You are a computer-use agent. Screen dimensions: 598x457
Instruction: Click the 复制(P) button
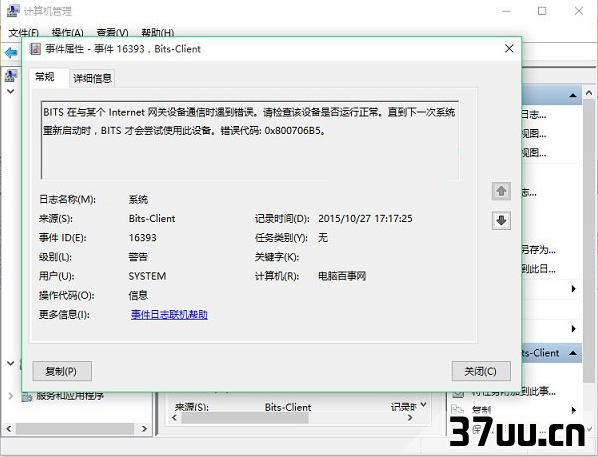coord(62,371)
